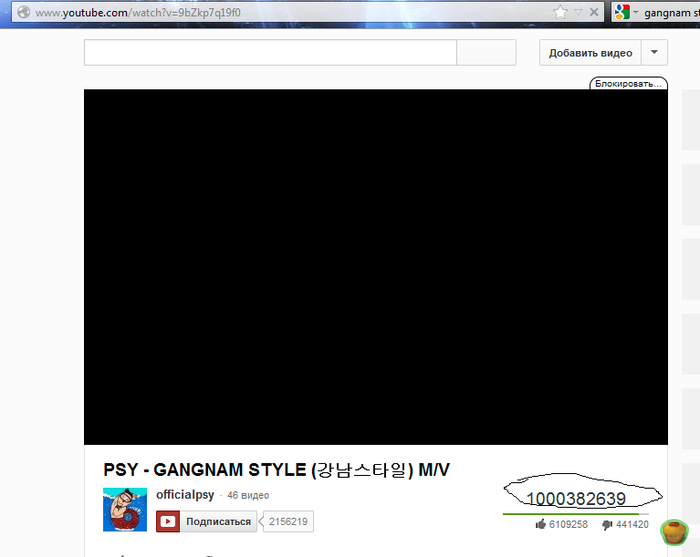
Task: Click the thumbs-up like icon
Action: (541, 524)
